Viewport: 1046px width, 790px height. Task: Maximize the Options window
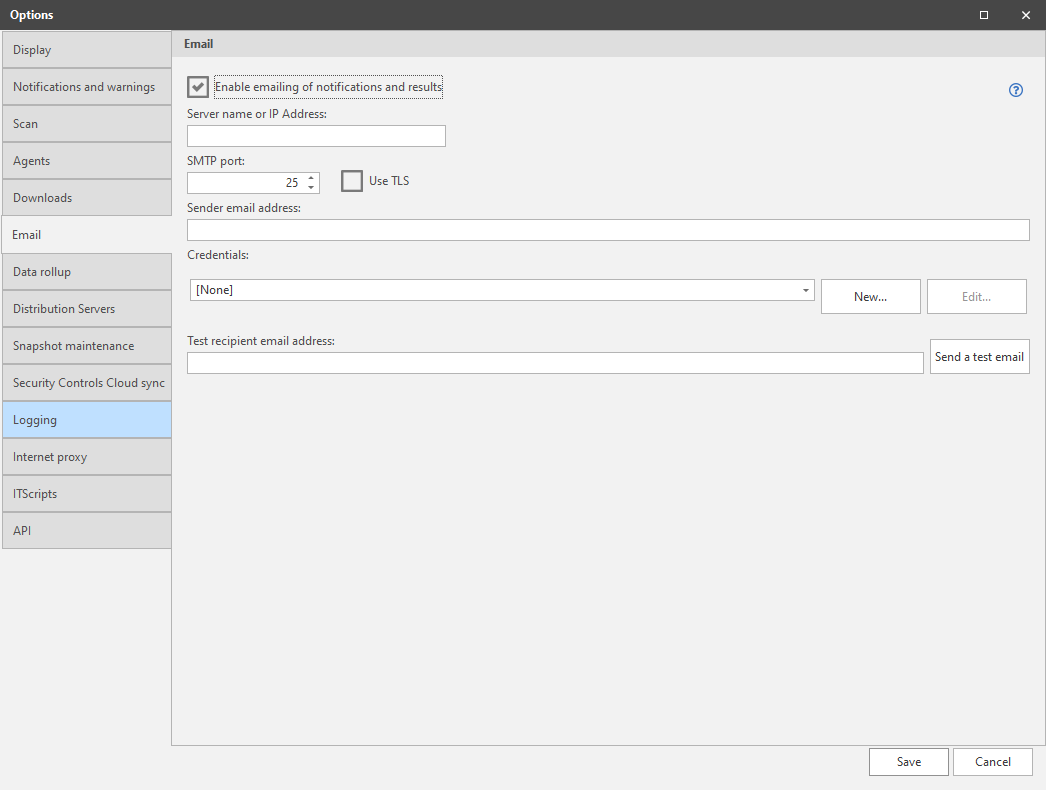tap(984, 15)
